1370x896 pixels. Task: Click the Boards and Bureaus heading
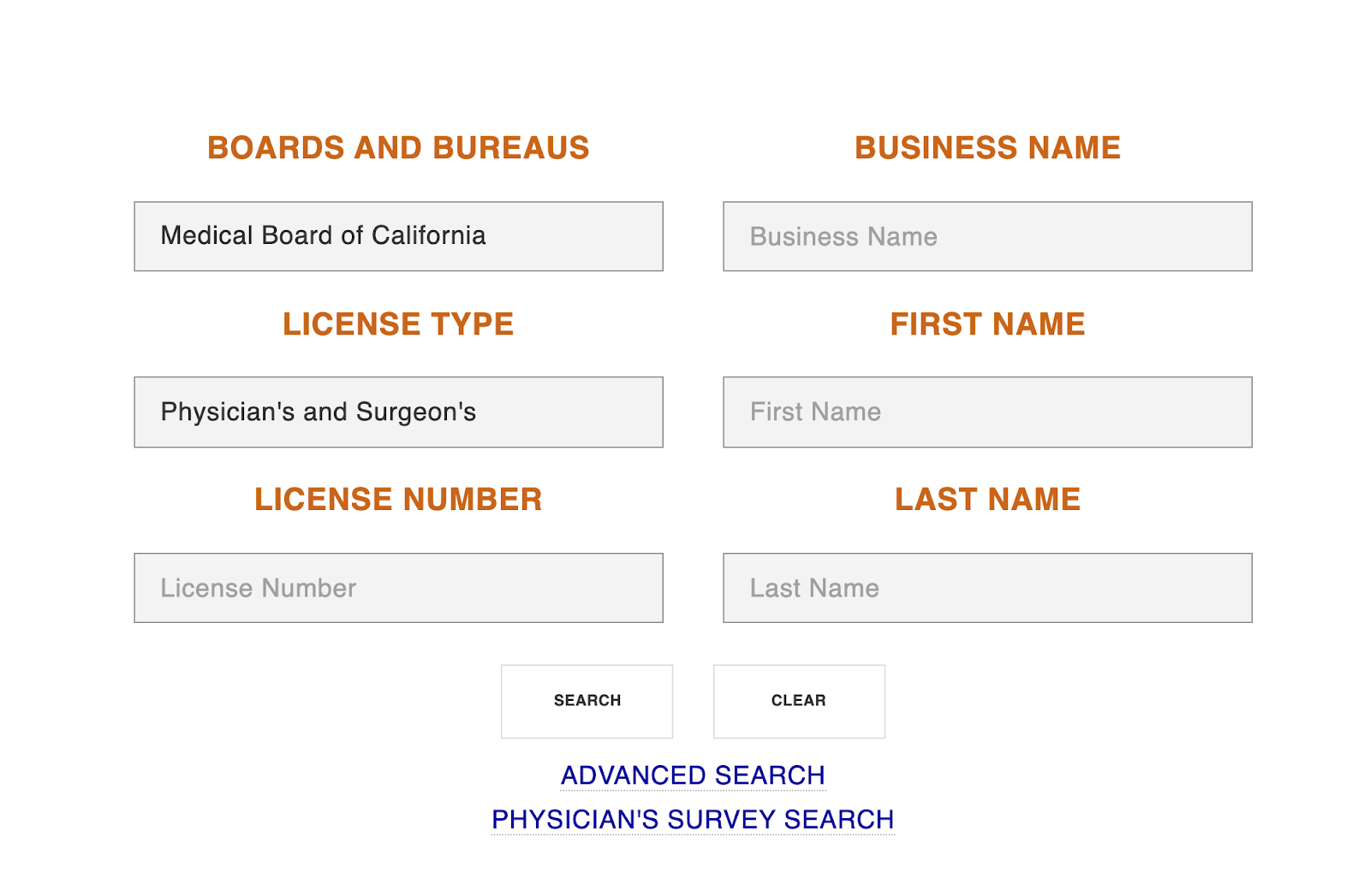pos(398,148)
